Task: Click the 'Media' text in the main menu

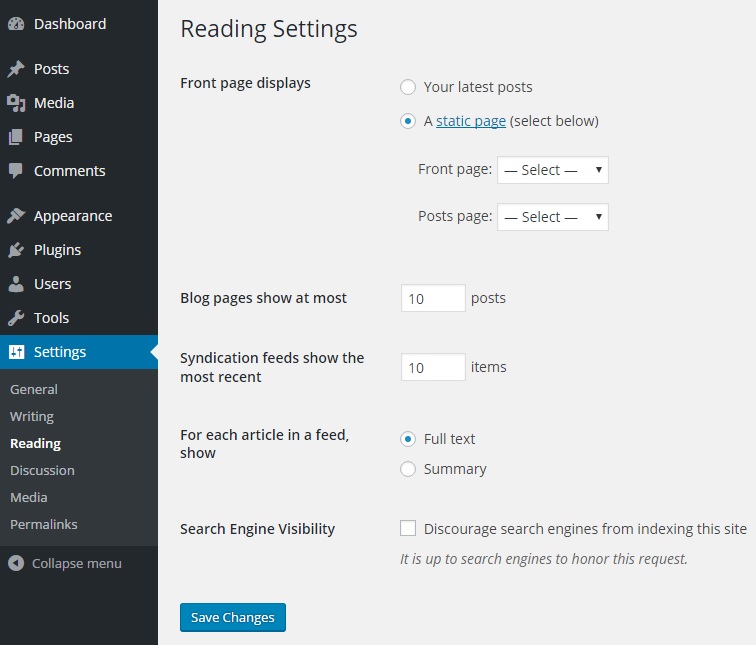Action: 54,103
